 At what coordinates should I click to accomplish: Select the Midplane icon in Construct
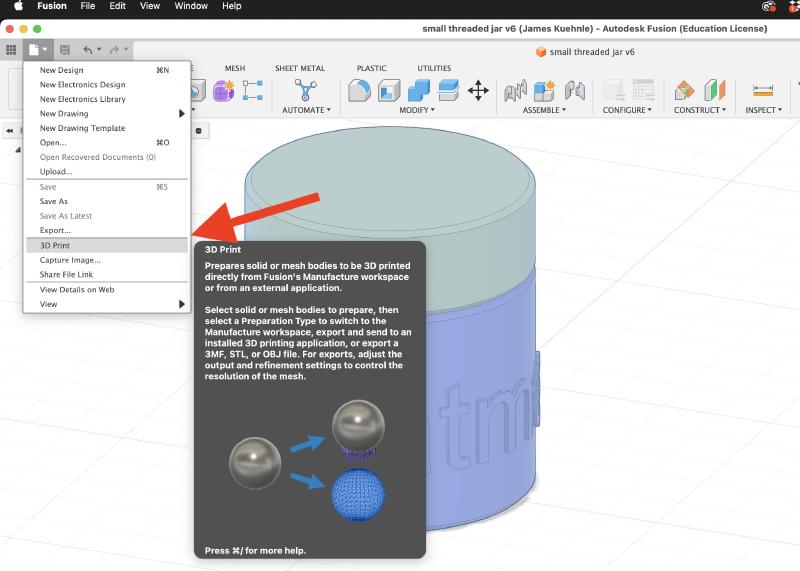(715, 91)
